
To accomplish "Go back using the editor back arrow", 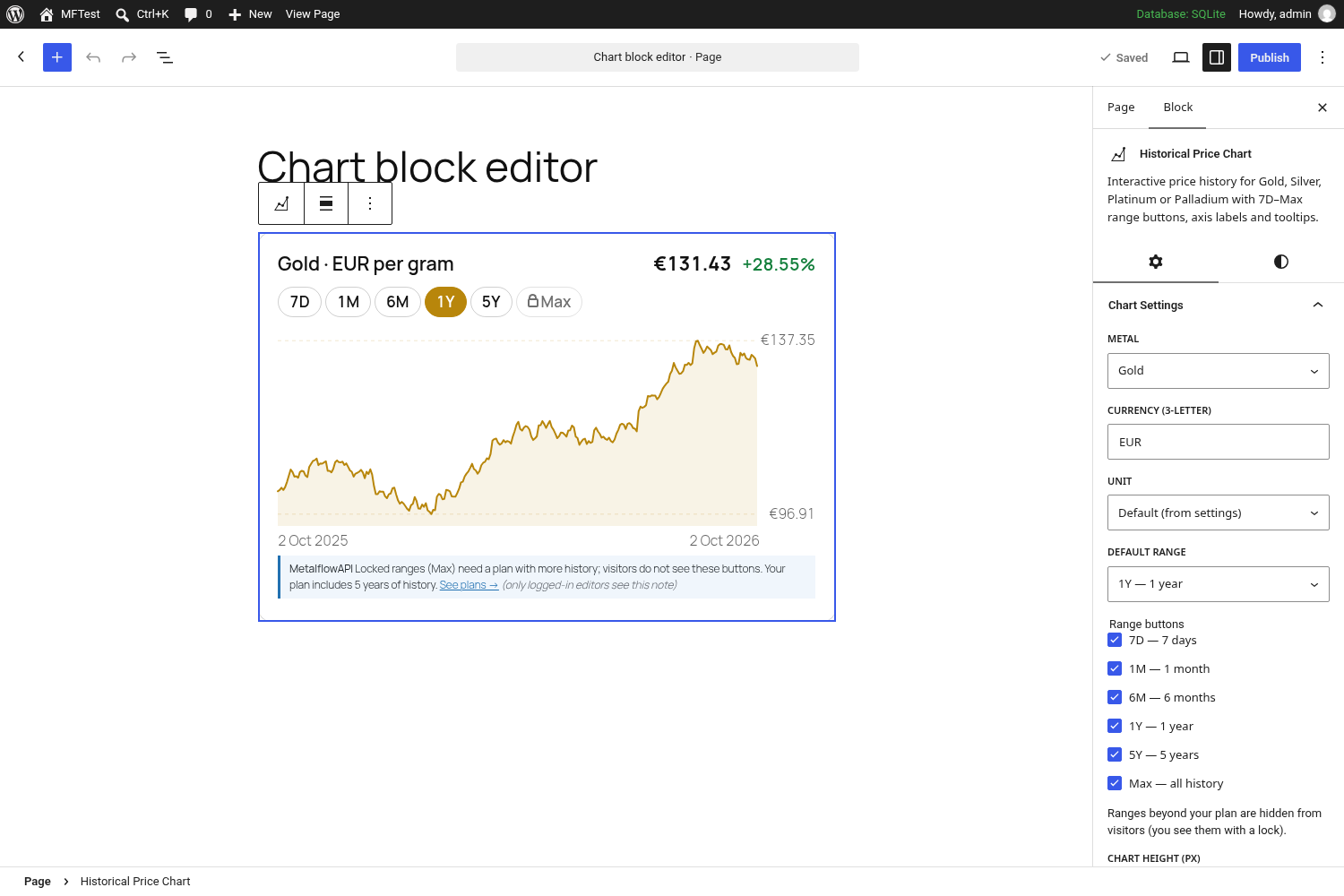I will point(22,57).
